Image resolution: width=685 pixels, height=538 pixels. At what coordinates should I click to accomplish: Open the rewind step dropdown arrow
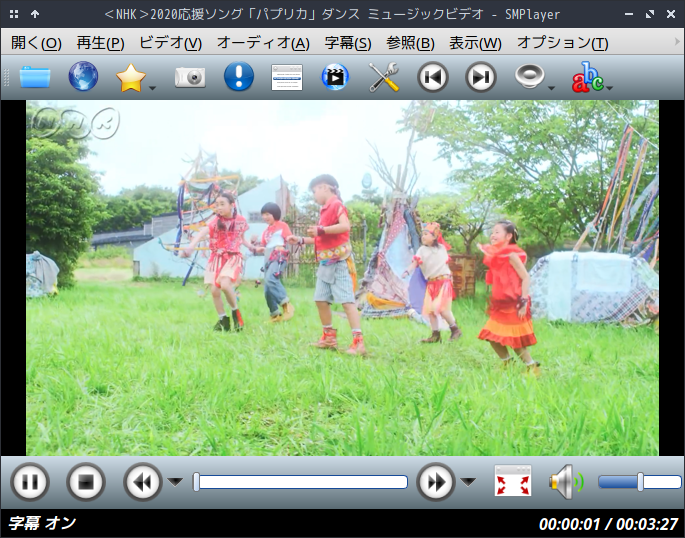[175, 482]
